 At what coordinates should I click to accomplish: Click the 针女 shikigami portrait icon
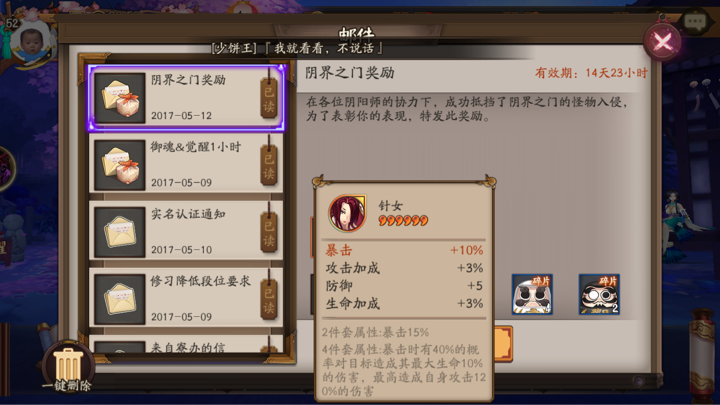[348, 213]
